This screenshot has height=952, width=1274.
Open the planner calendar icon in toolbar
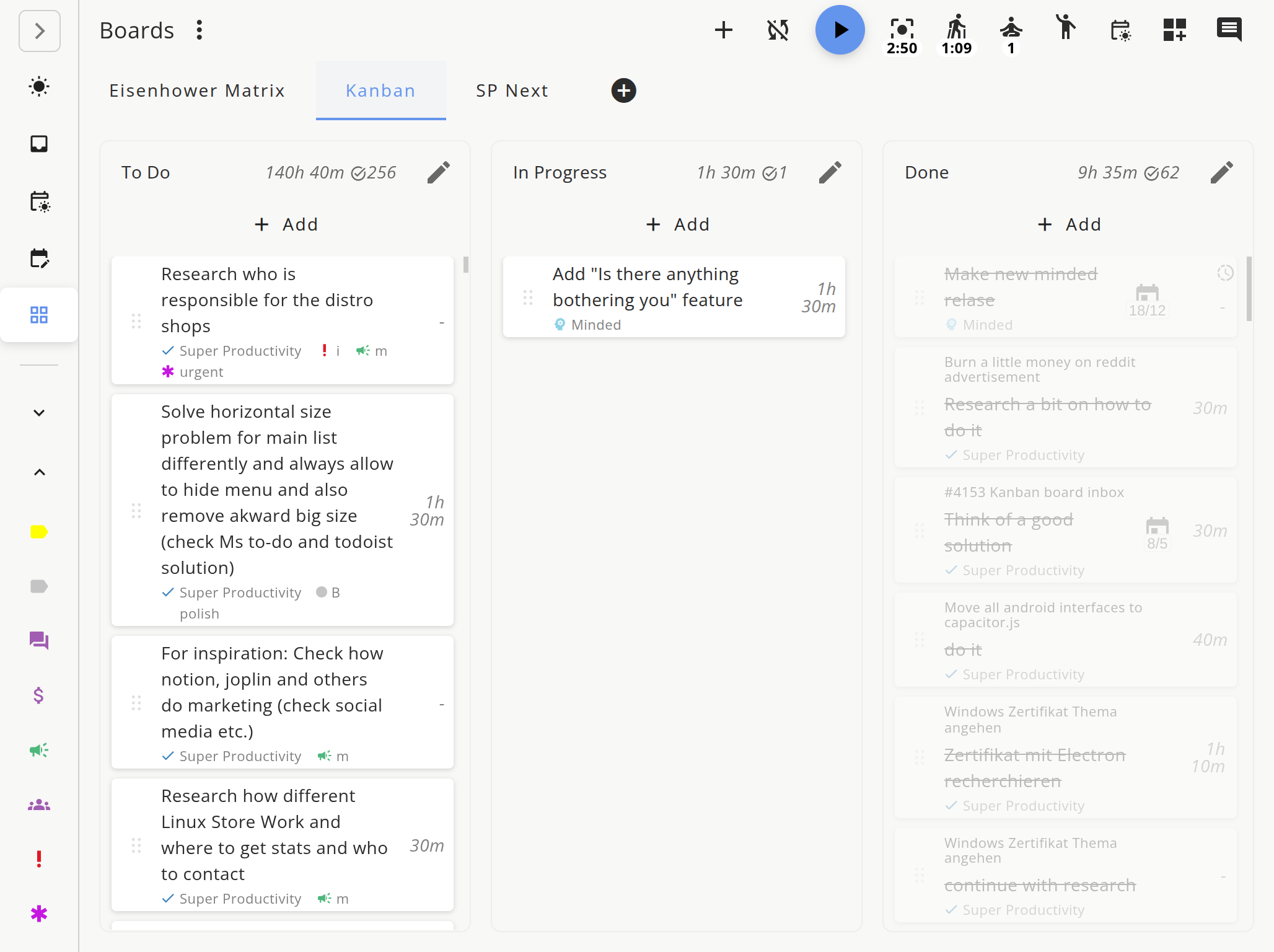[1120, 30]
